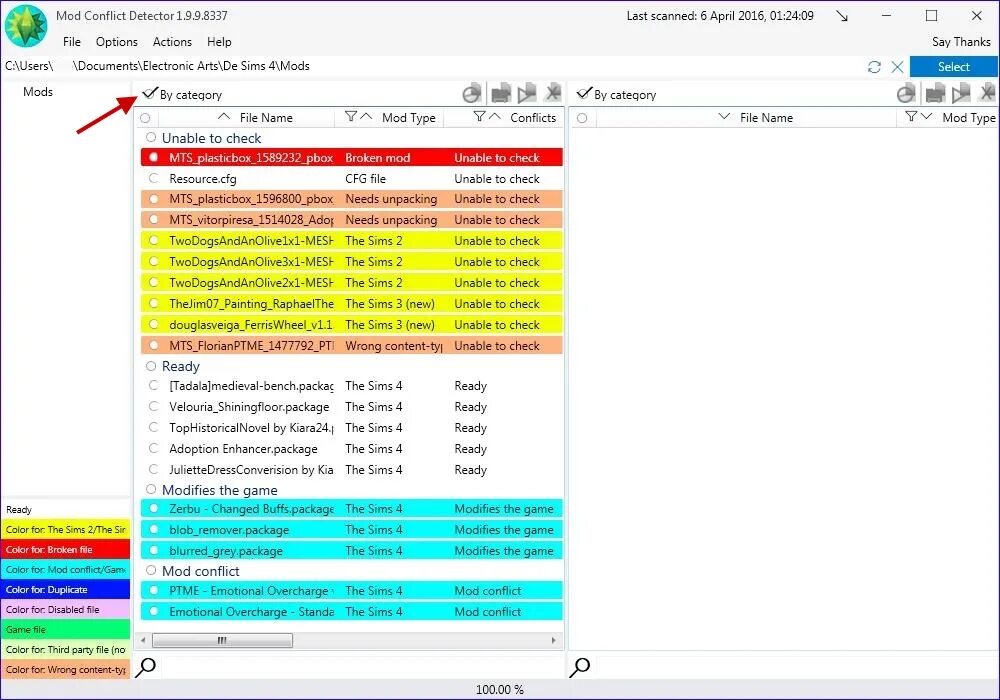Image resolution: width=1000 pixels, height=700 pixels.
Task: Sort the left list by the Conflicts column
Action: click(533, 117)
